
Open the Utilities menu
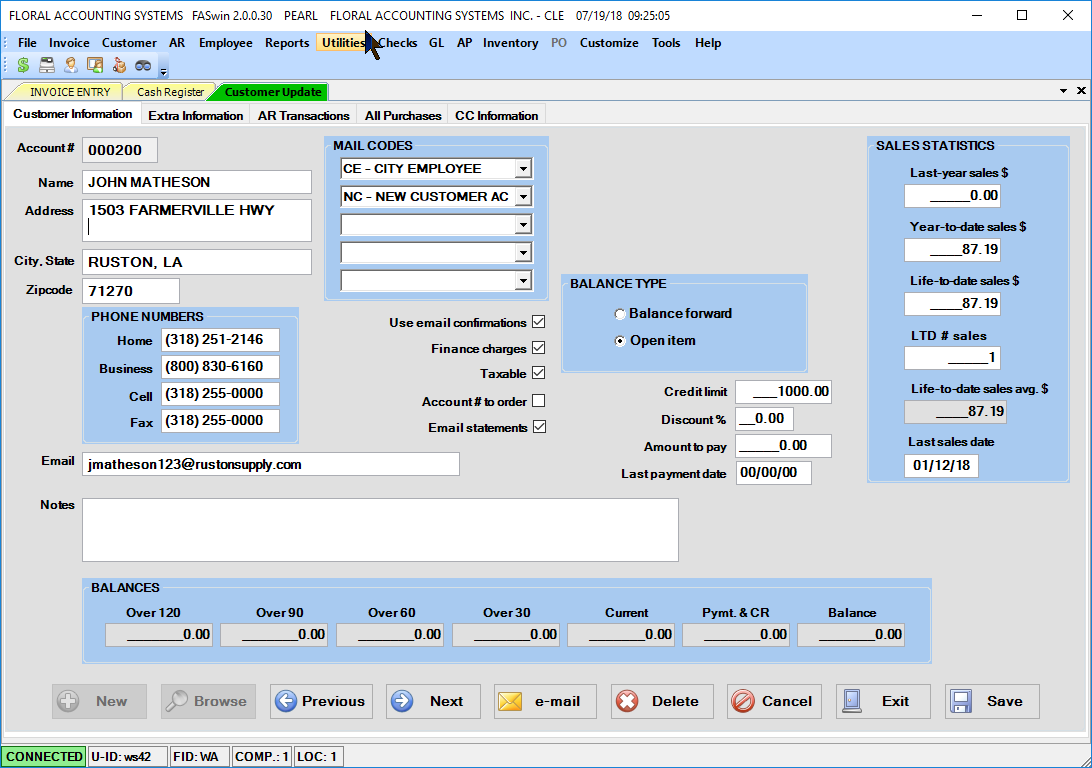tap(343, 42)
